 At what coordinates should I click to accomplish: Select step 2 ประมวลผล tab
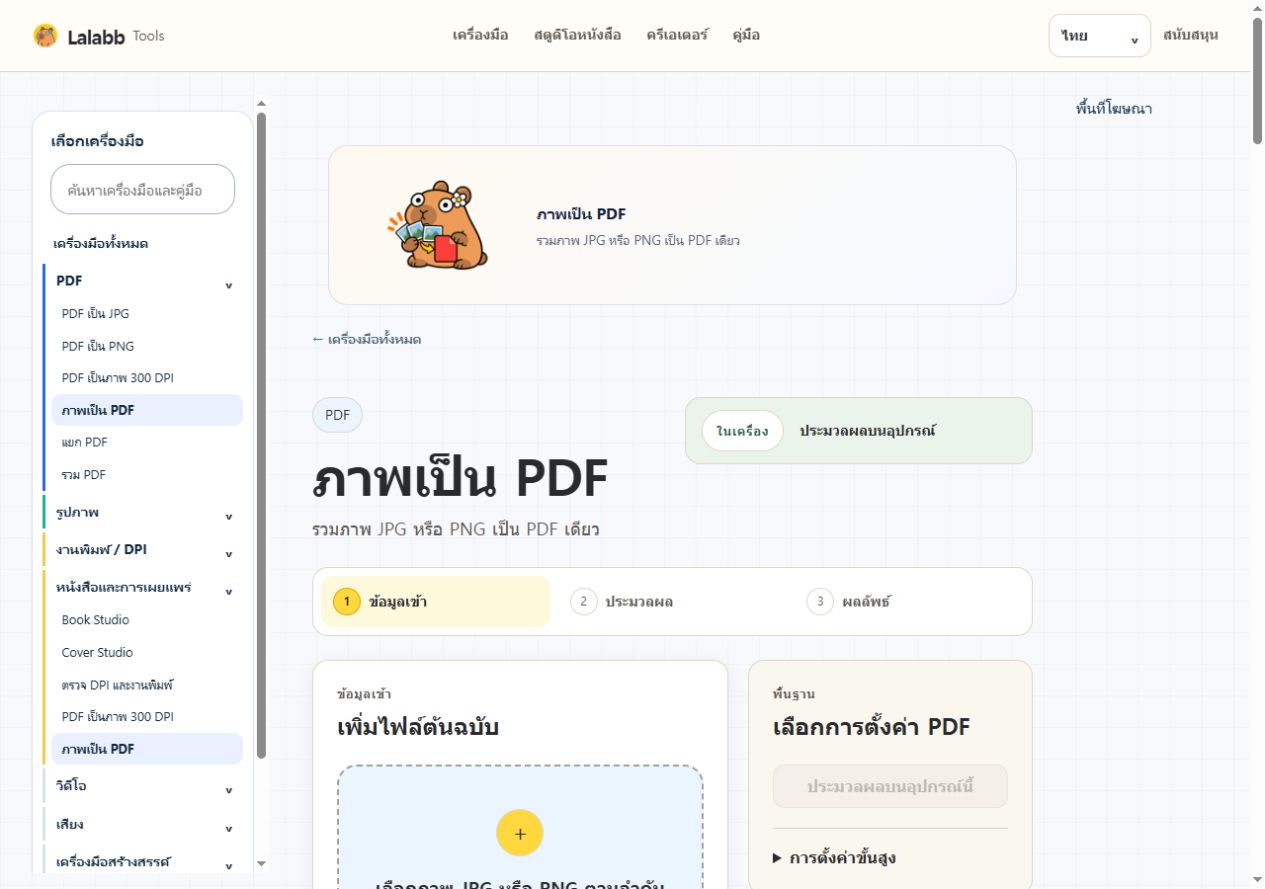pyautogui.click(x=672, y=602)
